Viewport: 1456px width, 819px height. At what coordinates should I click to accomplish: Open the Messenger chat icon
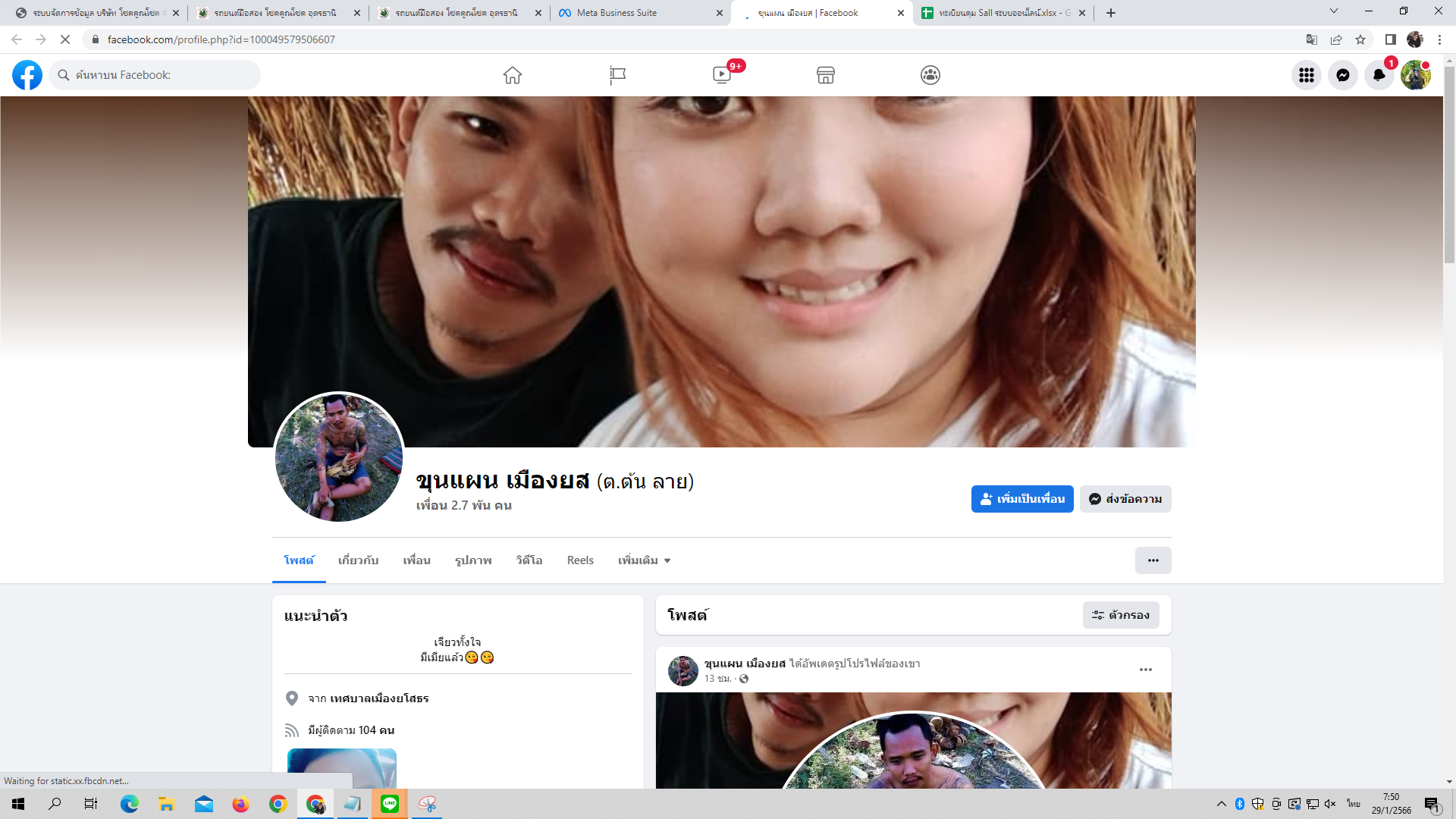tap(1343, 75)
